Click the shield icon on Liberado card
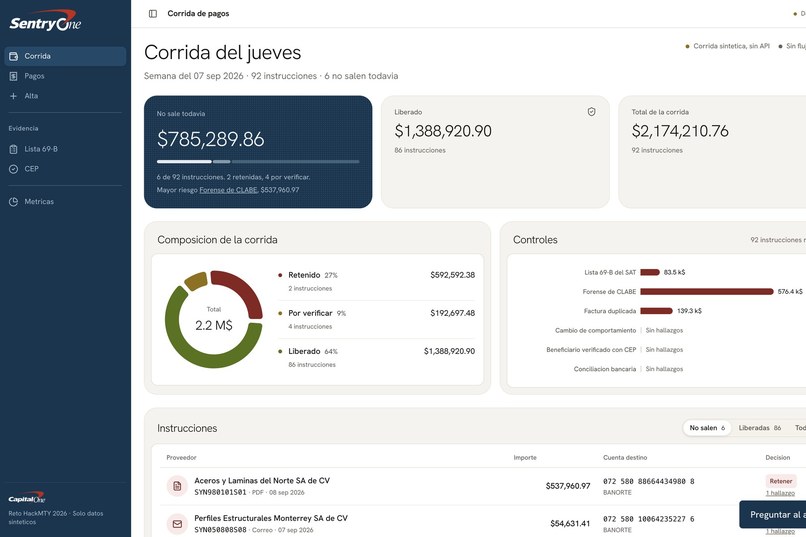 (592, 112)
